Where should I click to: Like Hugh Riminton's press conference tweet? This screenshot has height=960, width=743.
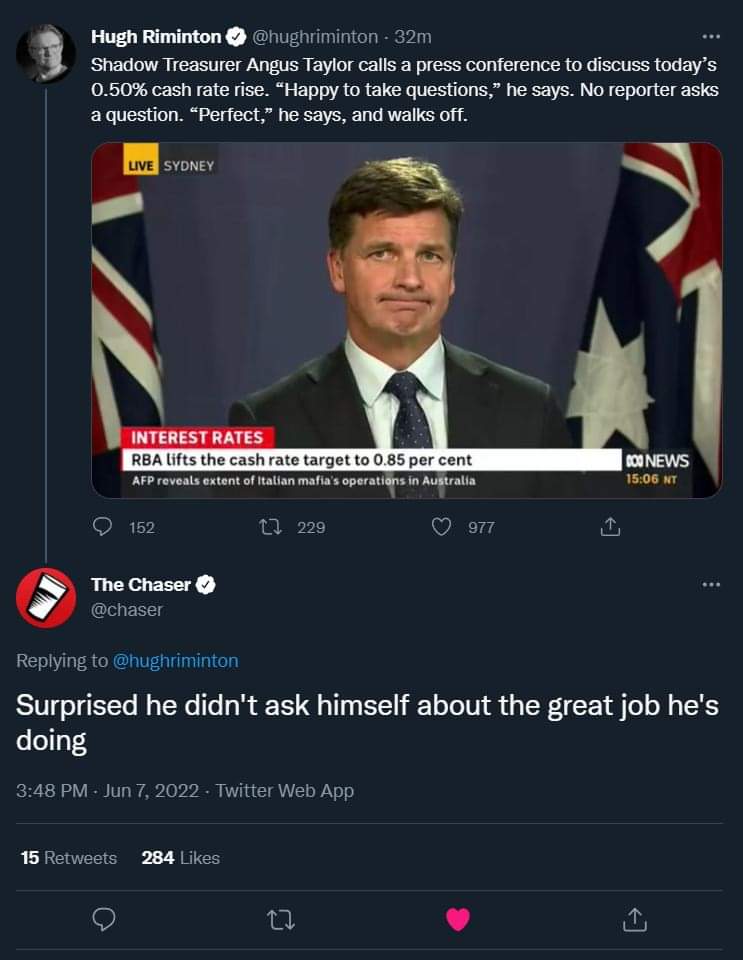click(x=442, y=526)
